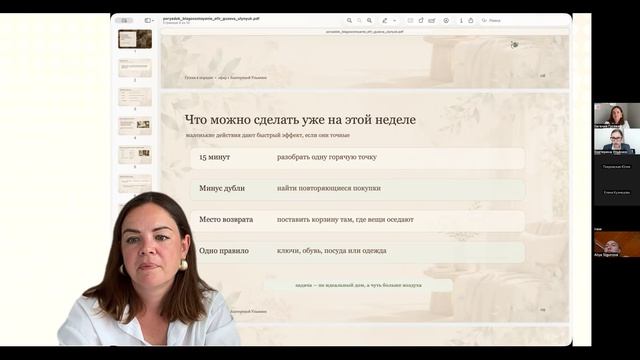Viewport: 640px width, 360px height.
Task: Click the 'Место возврата' row label
Action: [226, 219]
